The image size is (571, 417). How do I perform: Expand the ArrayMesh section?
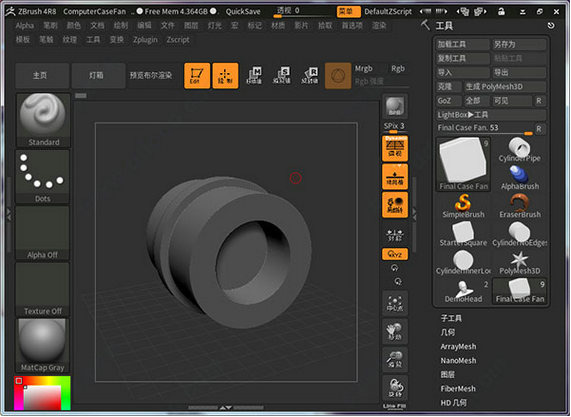click(x=458, y=346)
